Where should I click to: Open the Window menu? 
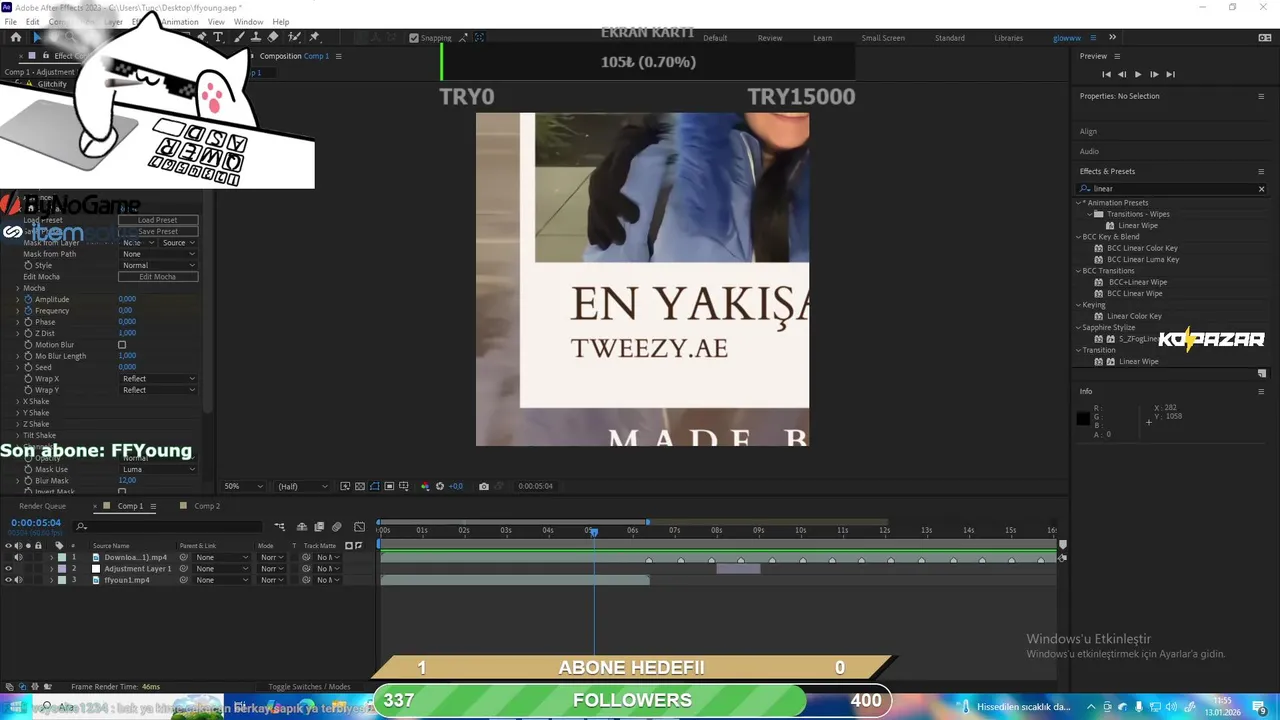coord(249,22)
